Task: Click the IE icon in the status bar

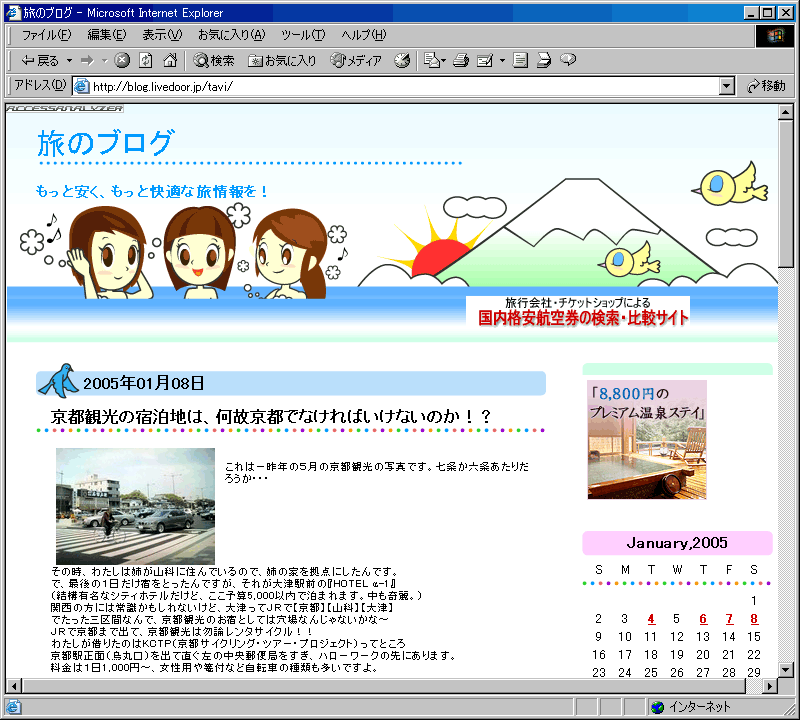Action: click(x=13, y=707)
